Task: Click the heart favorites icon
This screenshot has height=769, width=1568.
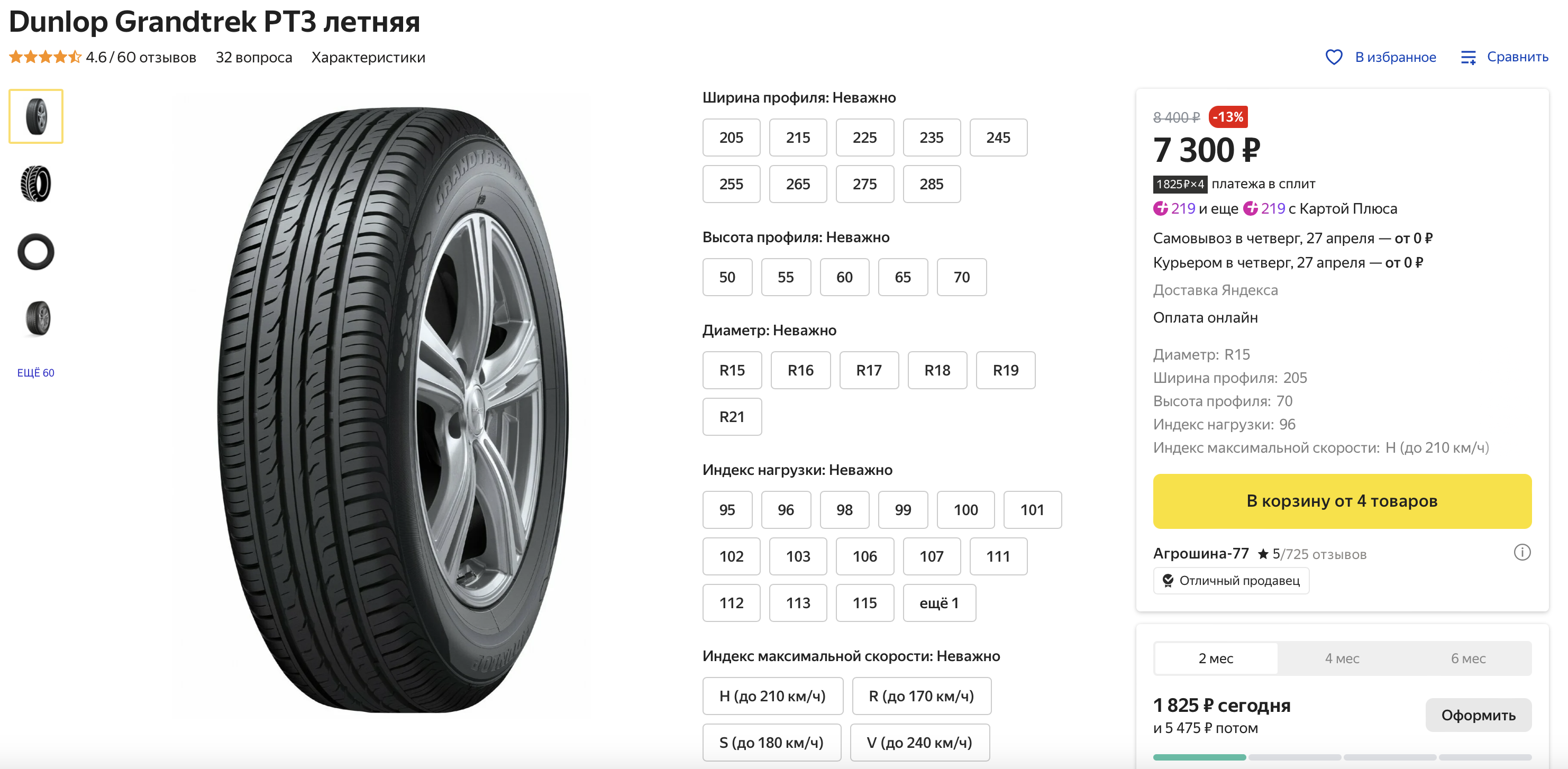Action: point(1334,57)
